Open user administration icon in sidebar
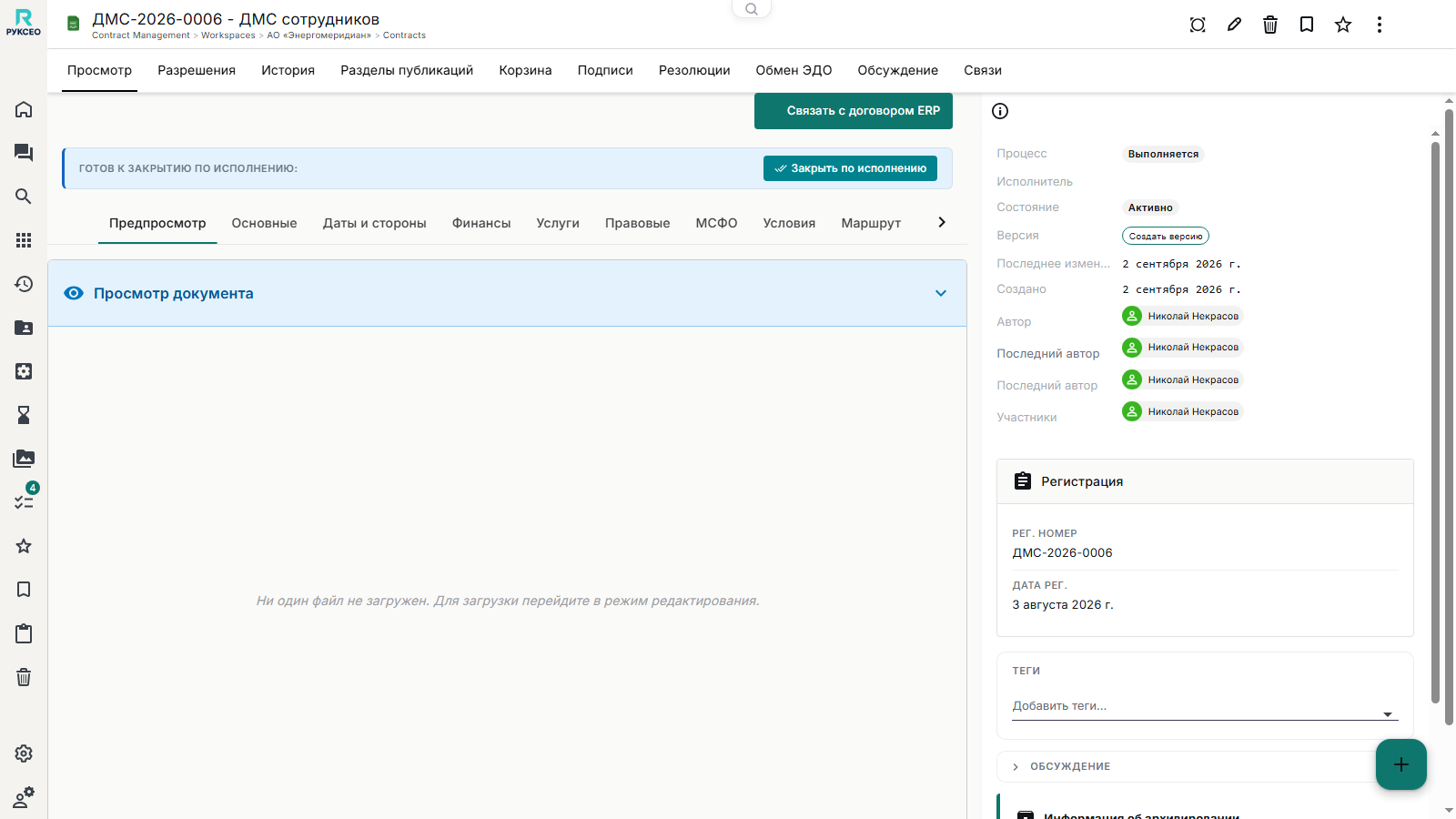Image resolution: width=1456 pixels, height=819 pixels. pos(24,797)
